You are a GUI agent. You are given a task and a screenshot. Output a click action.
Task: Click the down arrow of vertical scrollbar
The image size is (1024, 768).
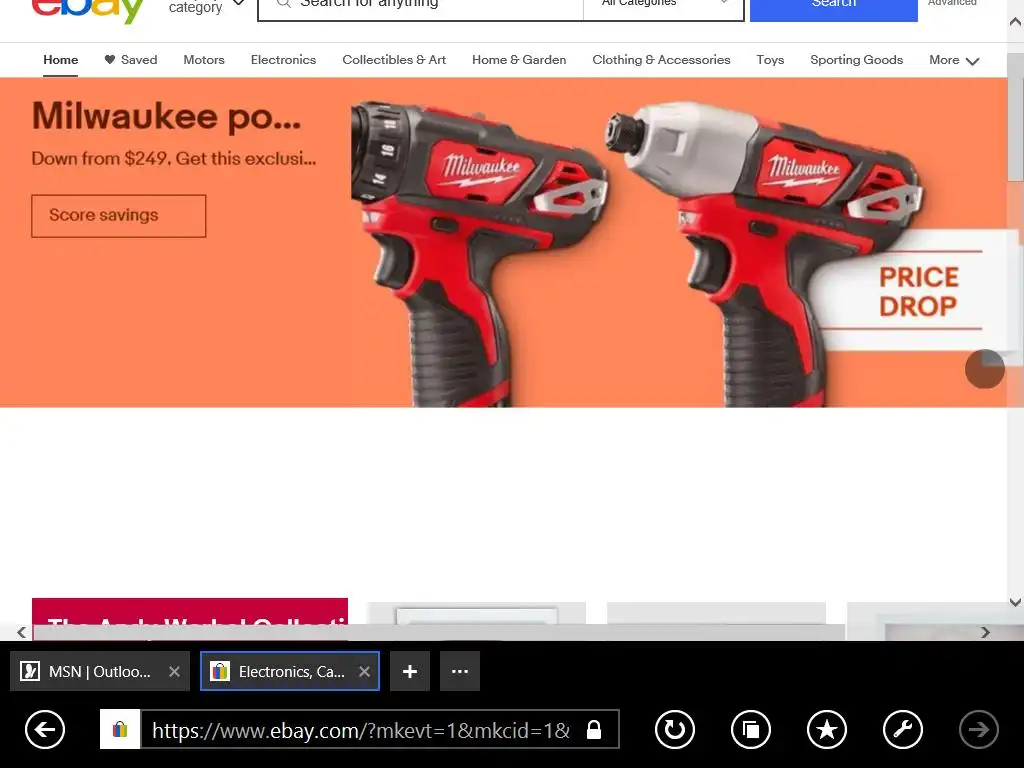(1016, 602)
